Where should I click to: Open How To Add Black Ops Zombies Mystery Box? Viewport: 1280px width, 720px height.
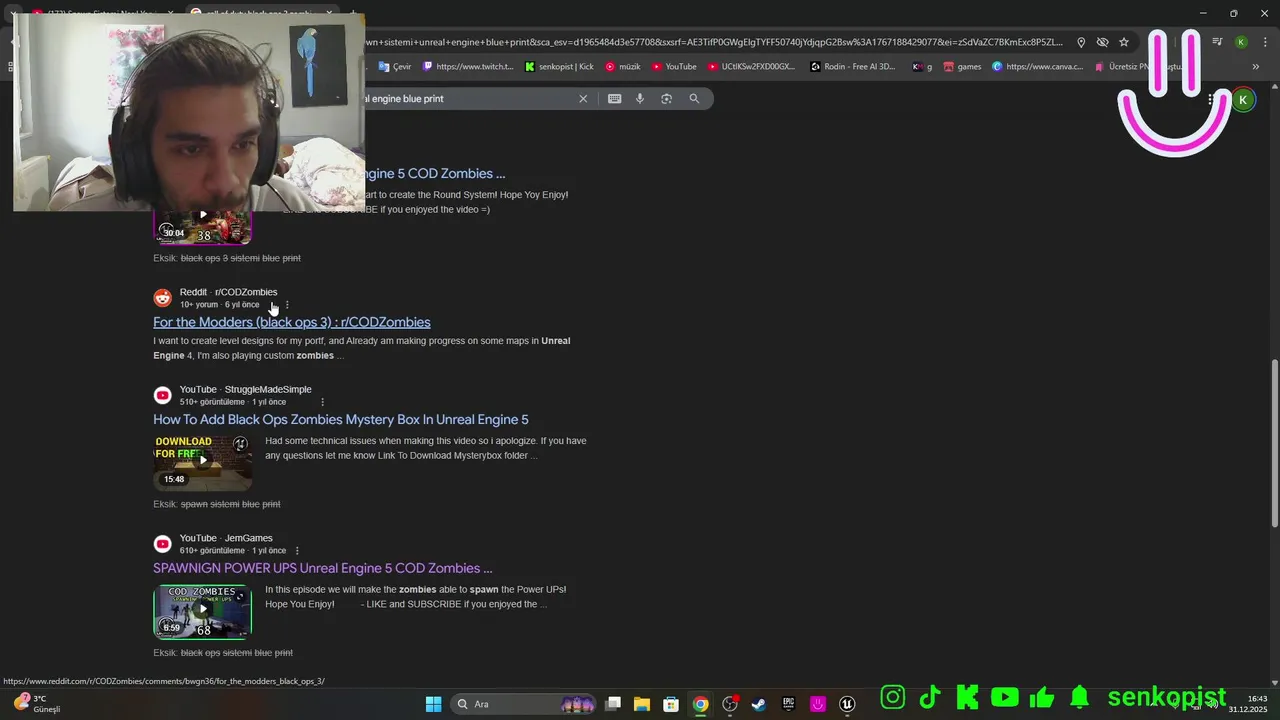click(x=341, y=419)
